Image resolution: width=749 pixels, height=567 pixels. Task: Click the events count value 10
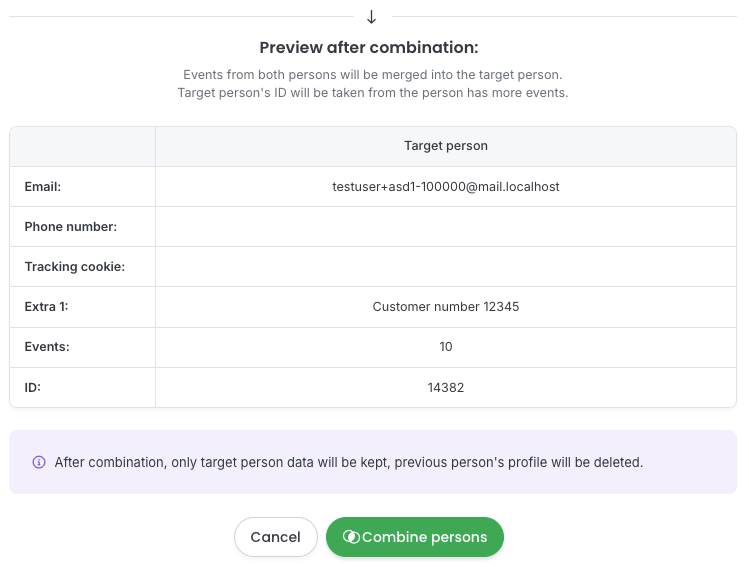click(445, 347)
